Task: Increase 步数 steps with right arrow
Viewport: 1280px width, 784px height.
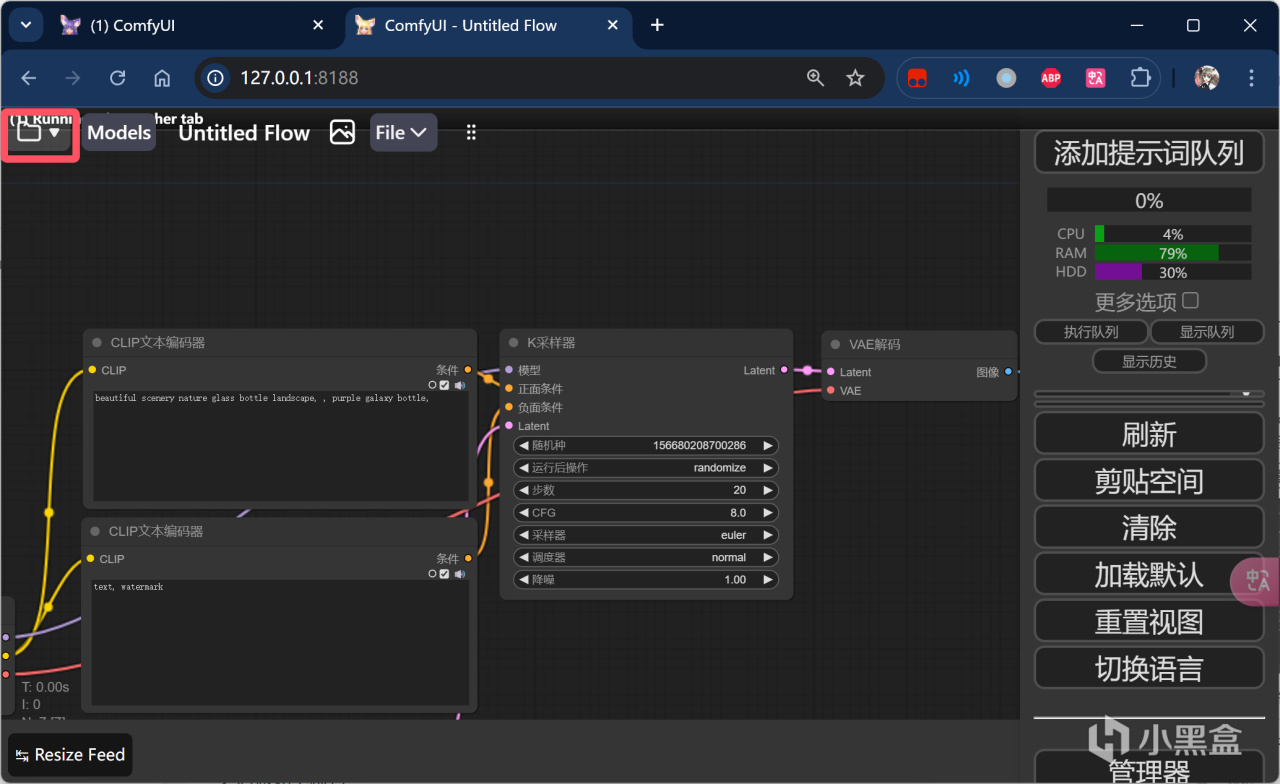Action: coord(768,490)
